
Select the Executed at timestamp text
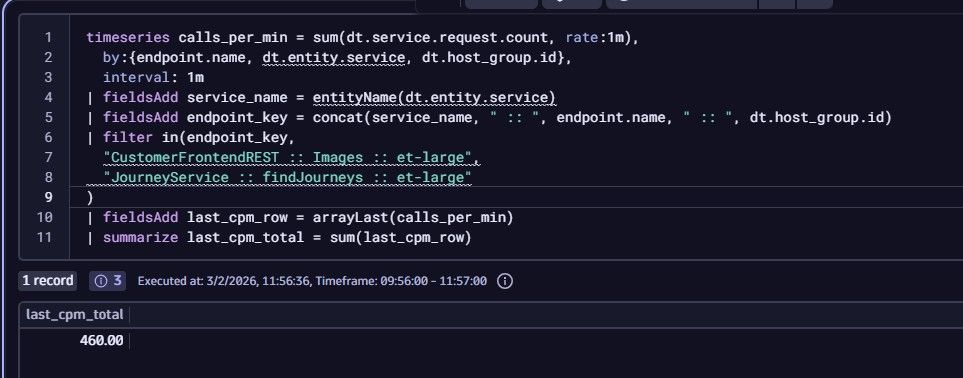(x=224, y=282)
